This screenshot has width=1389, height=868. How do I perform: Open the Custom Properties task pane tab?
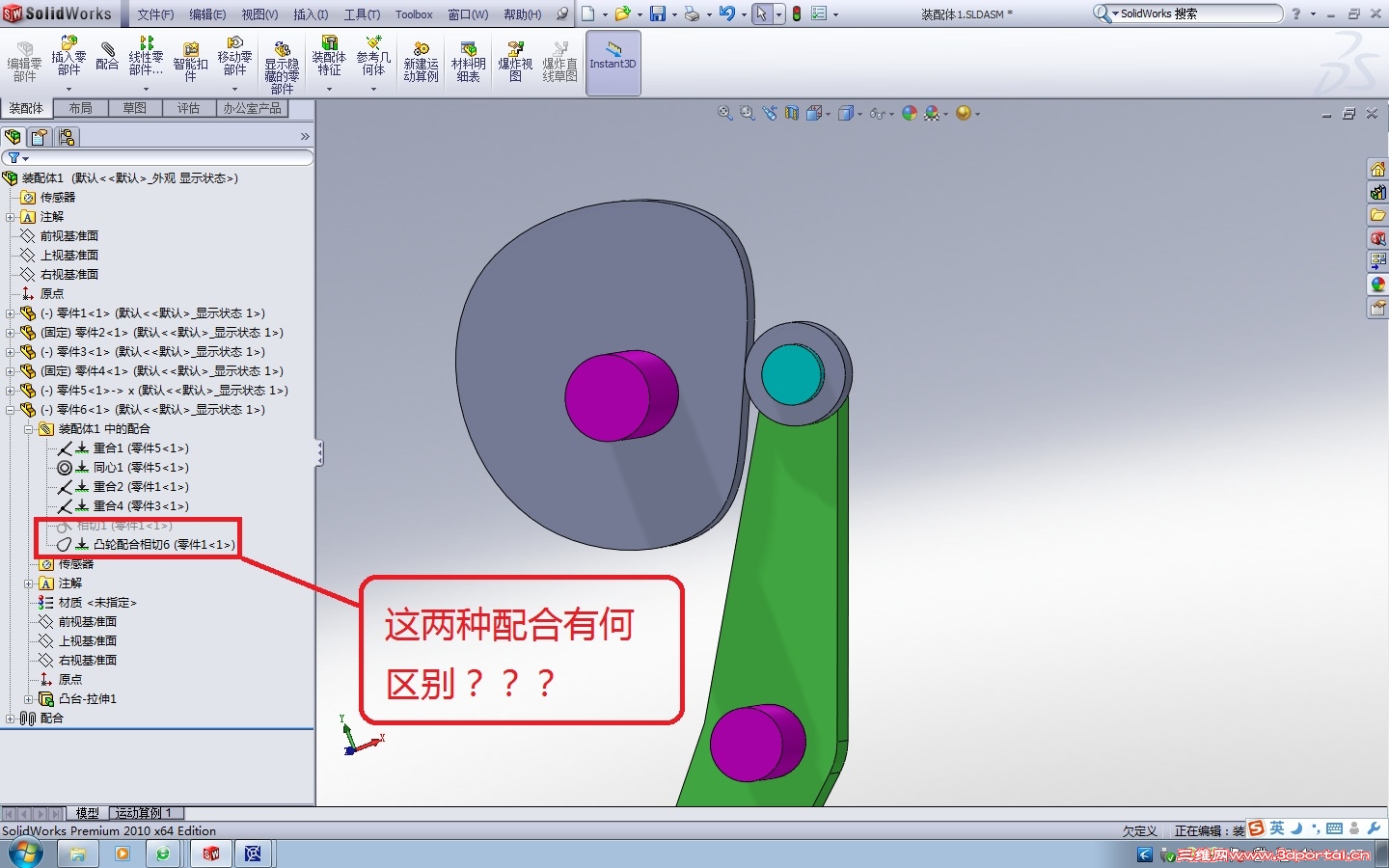point(1378,308)
